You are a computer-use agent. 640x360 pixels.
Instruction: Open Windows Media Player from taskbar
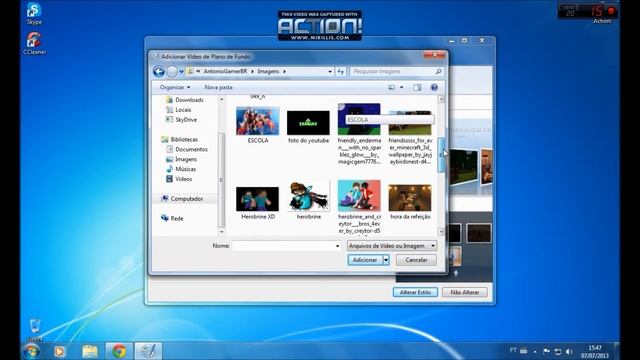[x=60, y=351]
